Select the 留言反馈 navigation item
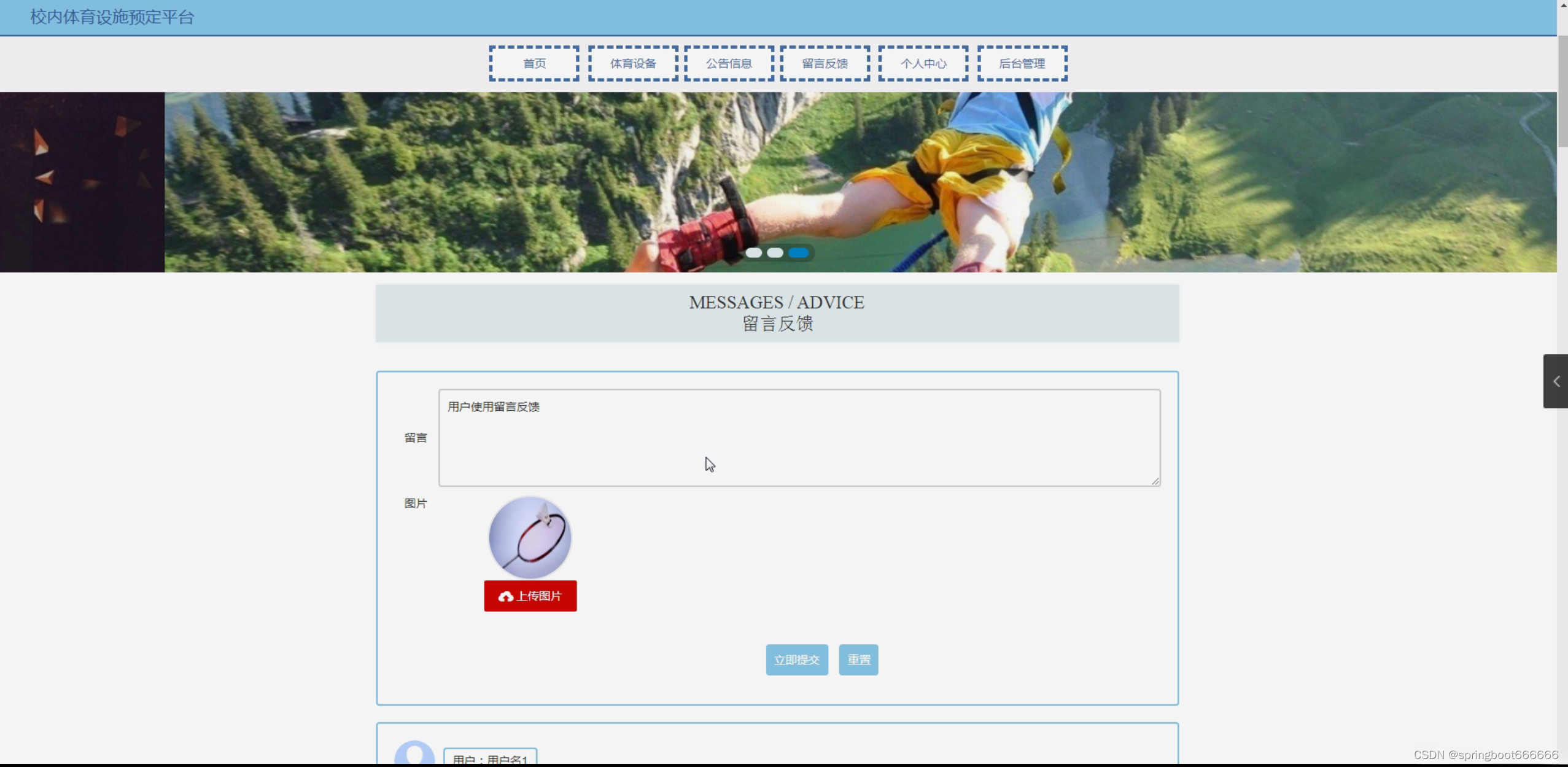Screen dimensions: 1568x767 tap(825, 63)
